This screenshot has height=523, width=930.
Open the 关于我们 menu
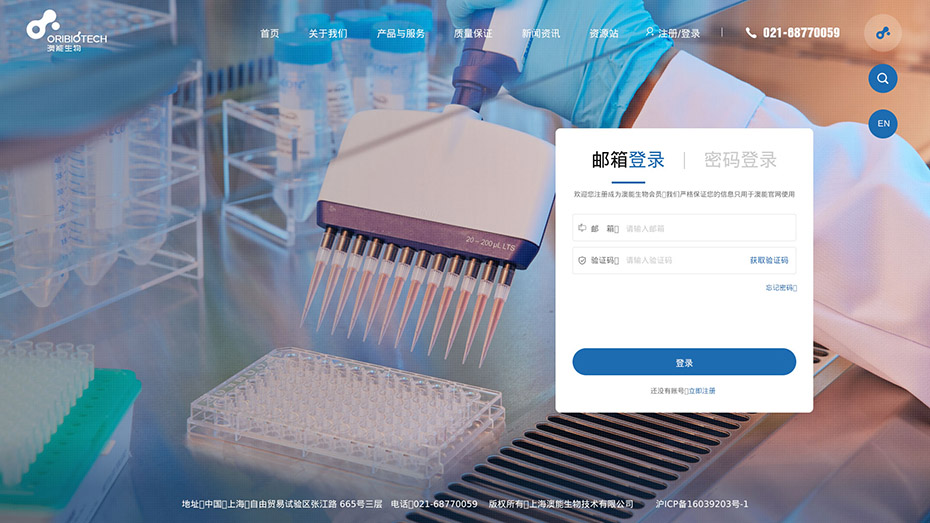(327, 33)
